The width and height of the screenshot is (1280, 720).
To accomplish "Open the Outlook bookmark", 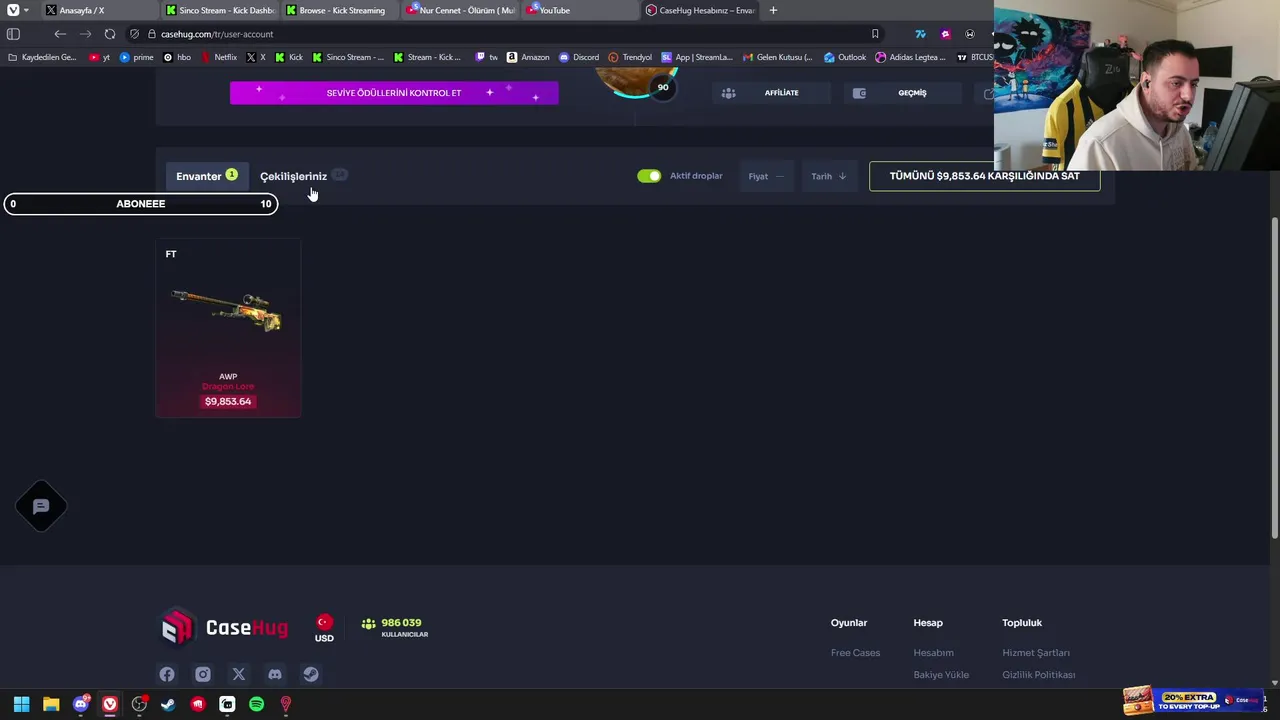I will (845, 57).
